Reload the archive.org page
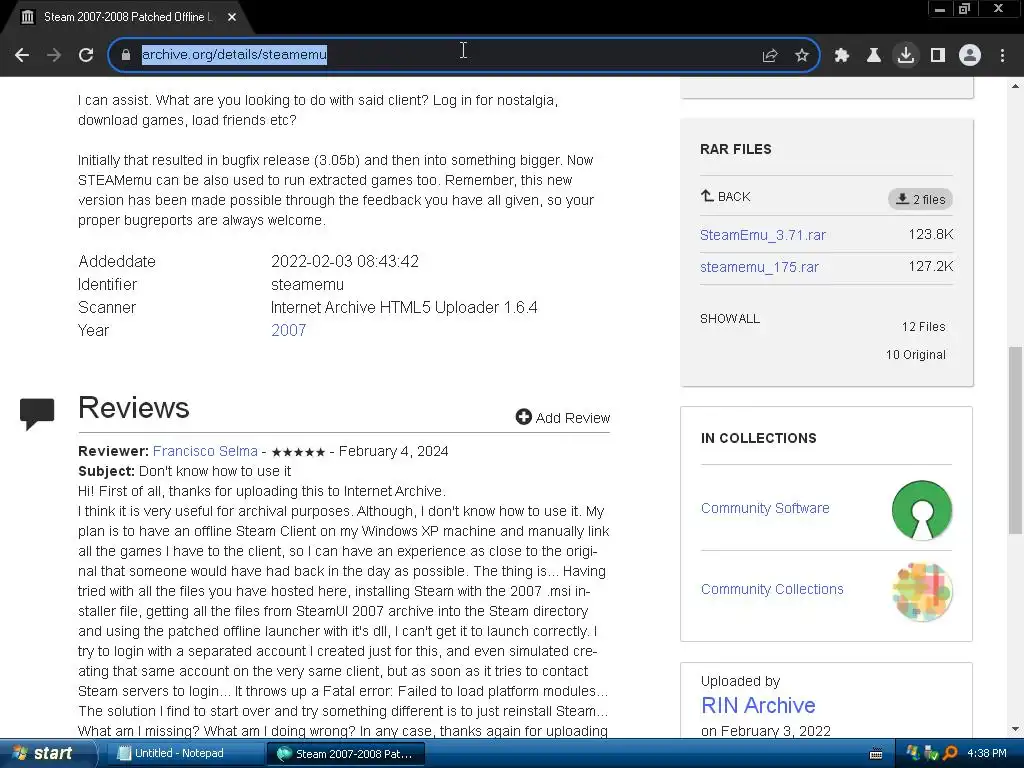The height and width of the screenshot is (768, 1024). pyautogui.click(x=86, y=55)
